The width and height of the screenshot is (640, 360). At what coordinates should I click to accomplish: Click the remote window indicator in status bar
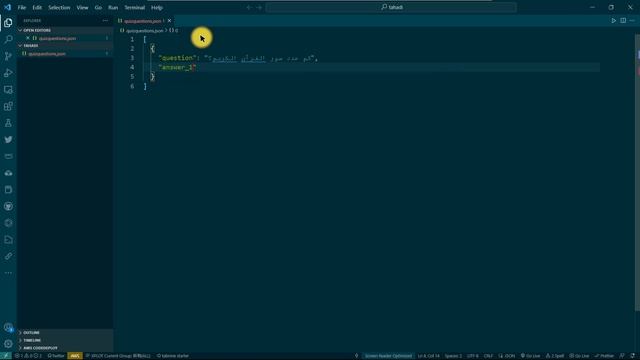[x=6, y=356]
